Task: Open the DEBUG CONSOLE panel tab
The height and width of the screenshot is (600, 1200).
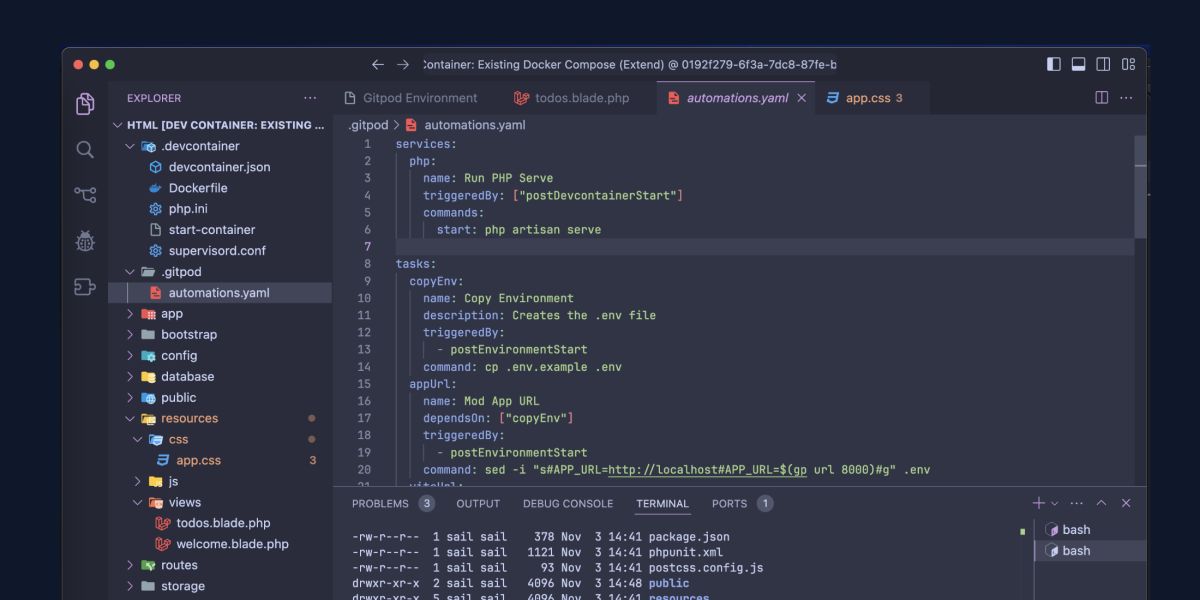Action: [x=568, y=504]
